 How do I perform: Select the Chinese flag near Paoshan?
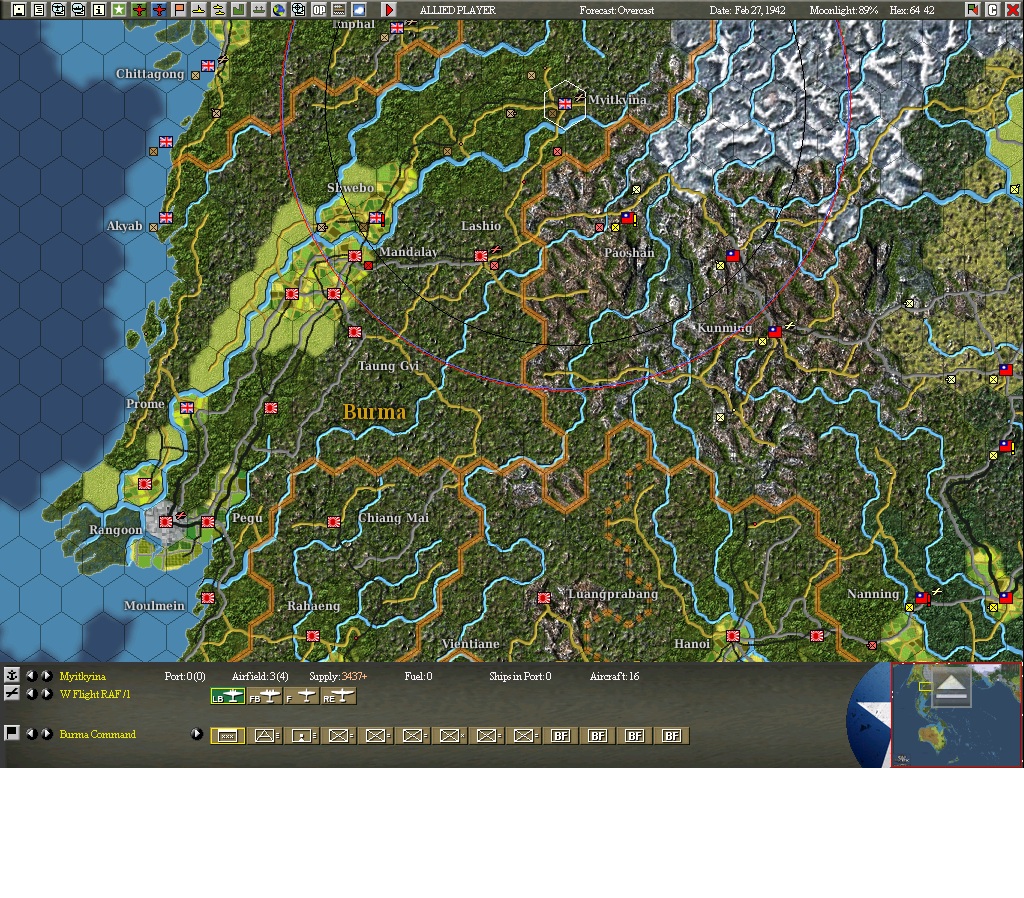pyautogui.click(x=627, y=217)
